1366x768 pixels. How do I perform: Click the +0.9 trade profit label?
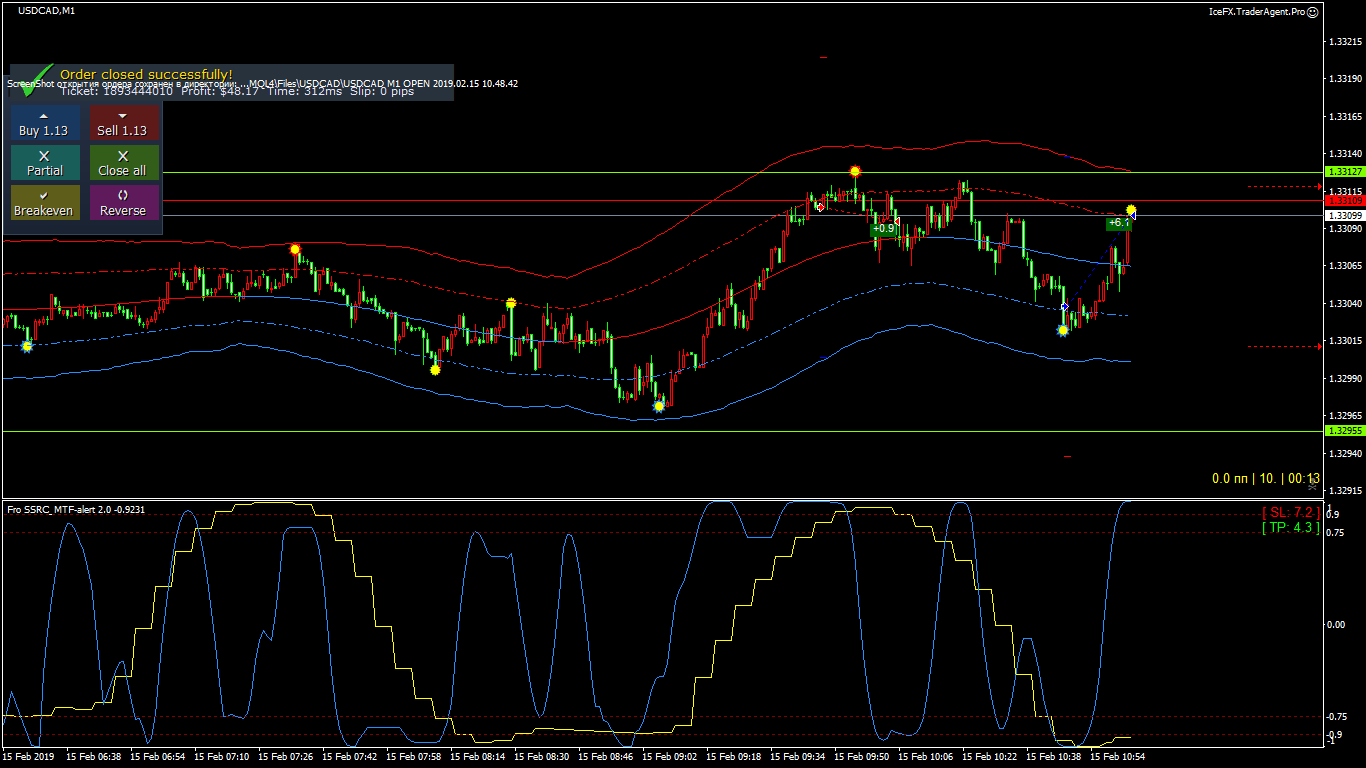(x=883, y=228)
